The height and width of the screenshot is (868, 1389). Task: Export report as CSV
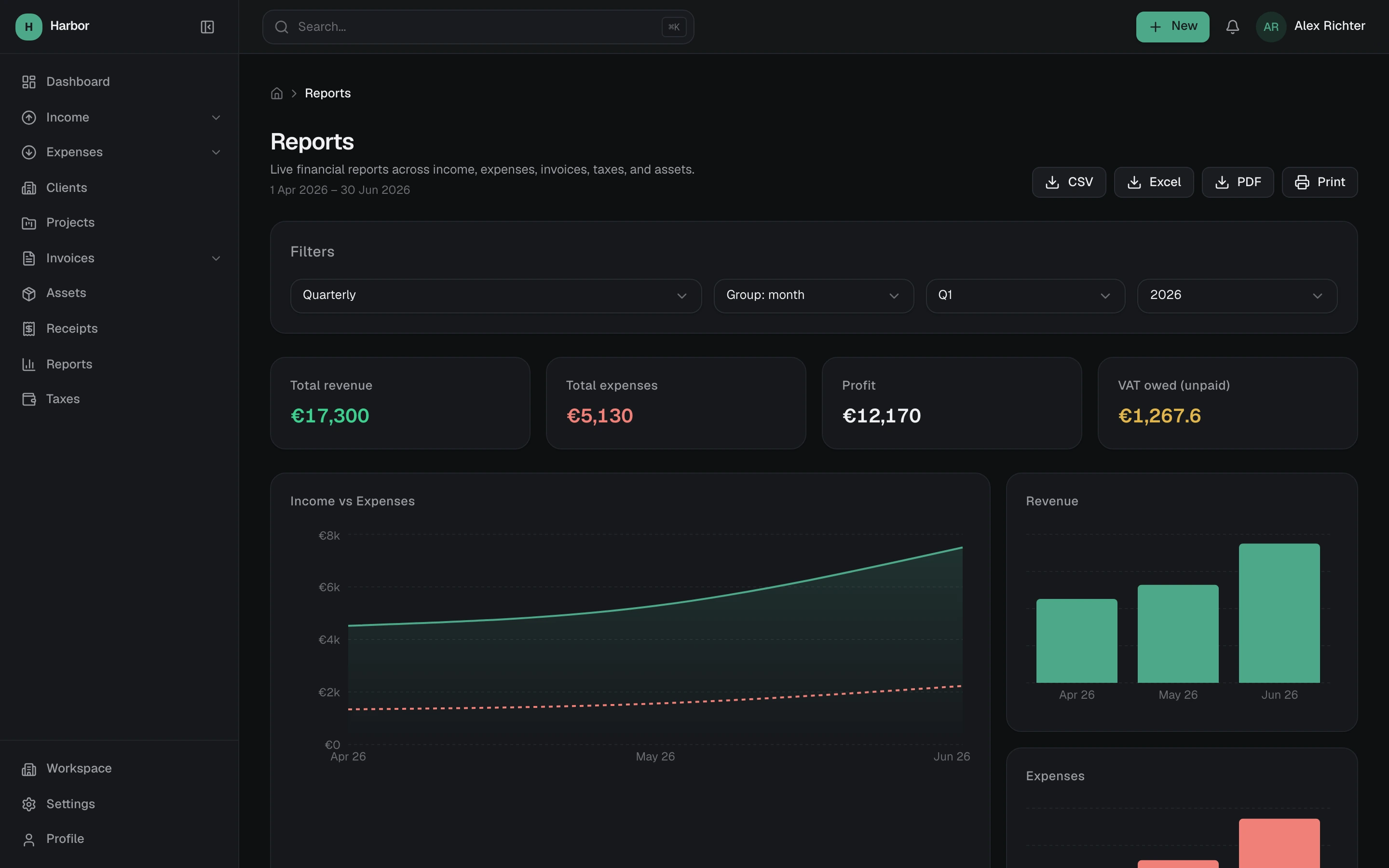(x=1069, y=183)
